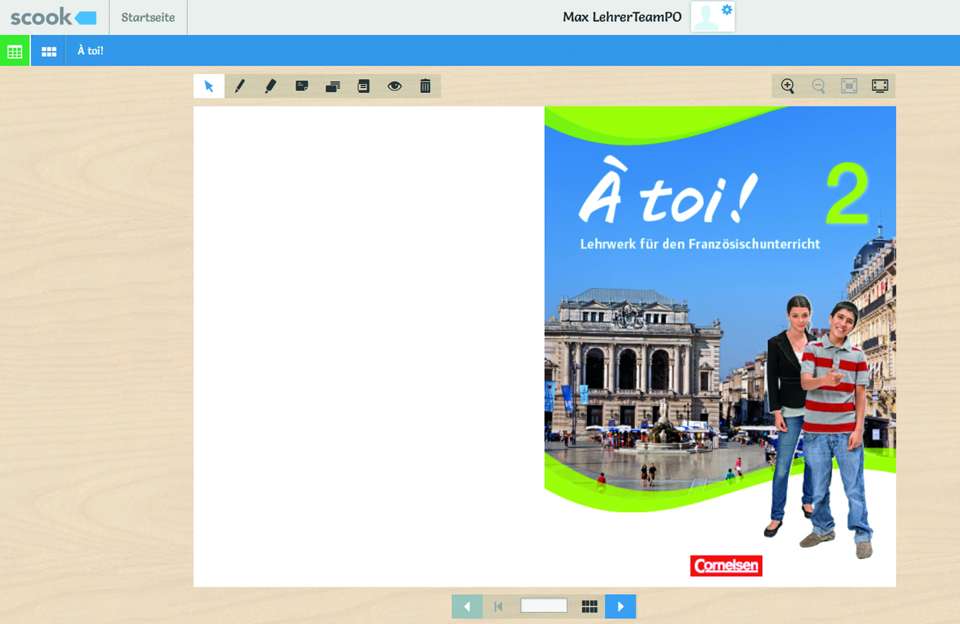Go to the next page

coord(620,606)
